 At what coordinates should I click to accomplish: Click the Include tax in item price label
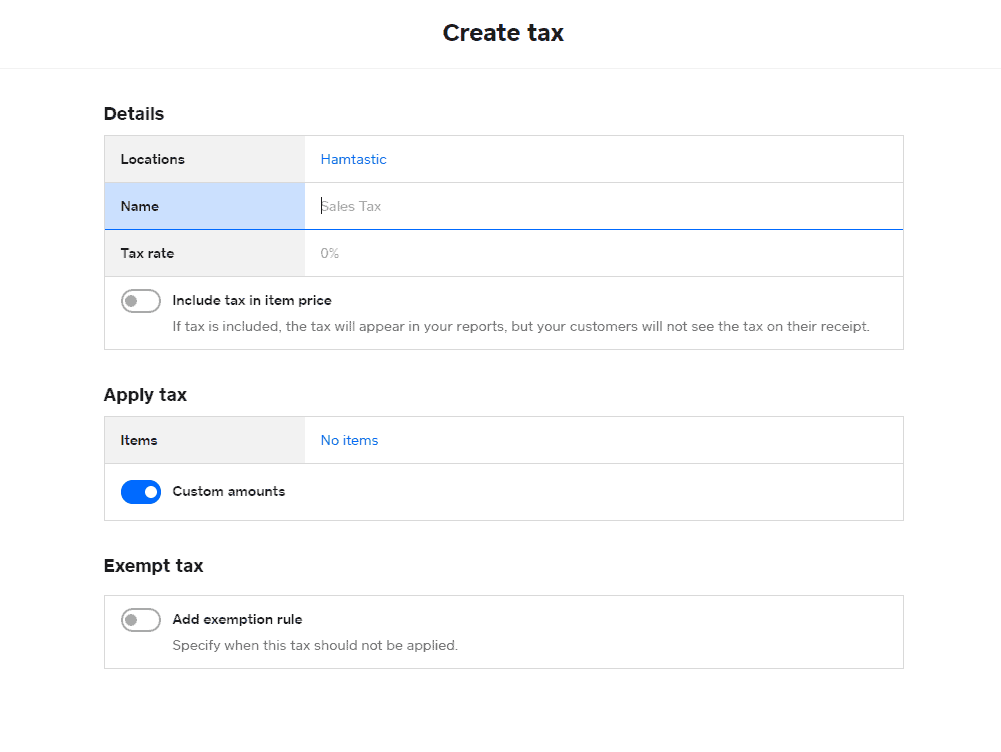pyautogui.click(x=252, y=300)
